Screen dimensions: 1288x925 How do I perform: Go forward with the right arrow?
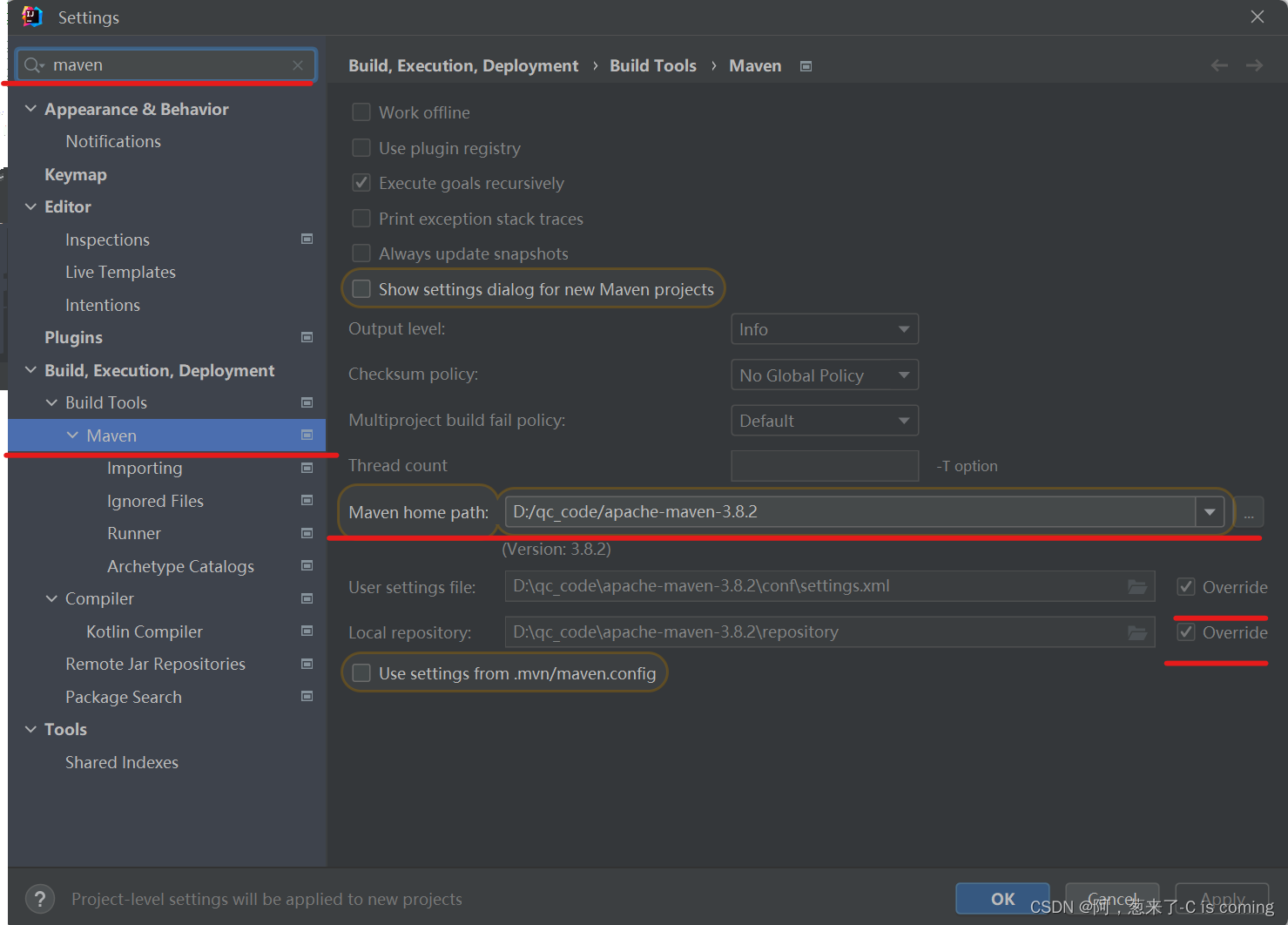(1254, 65)
